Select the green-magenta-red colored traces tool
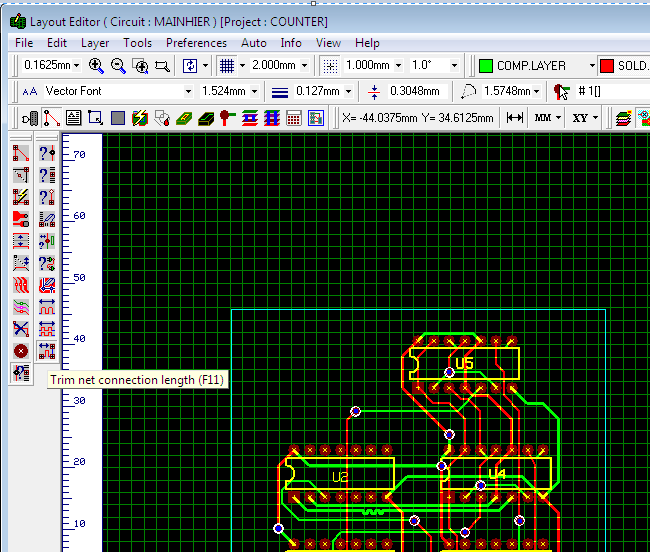Viewport: 650px width, 552px height. click(21, 307)
